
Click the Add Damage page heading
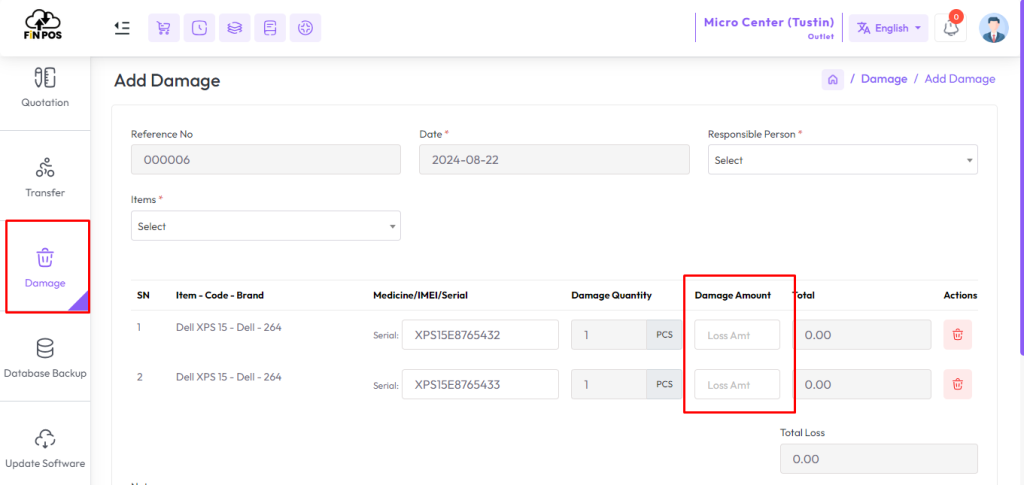point(167,81)
